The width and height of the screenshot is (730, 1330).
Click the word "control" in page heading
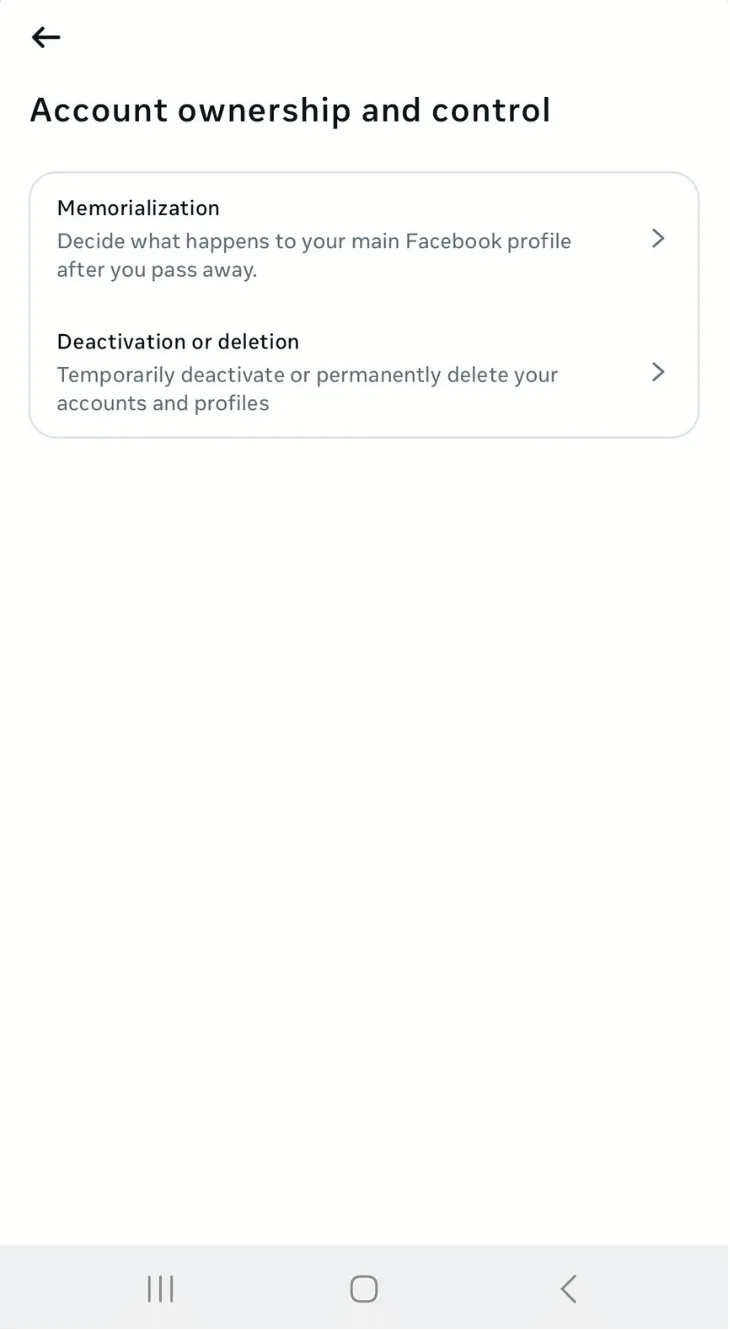click(x=491, y=110)
